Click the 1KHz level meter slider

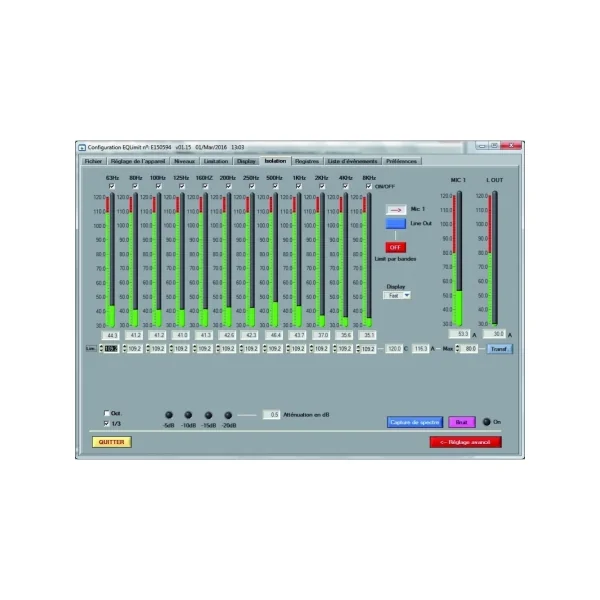pos(297,260)
